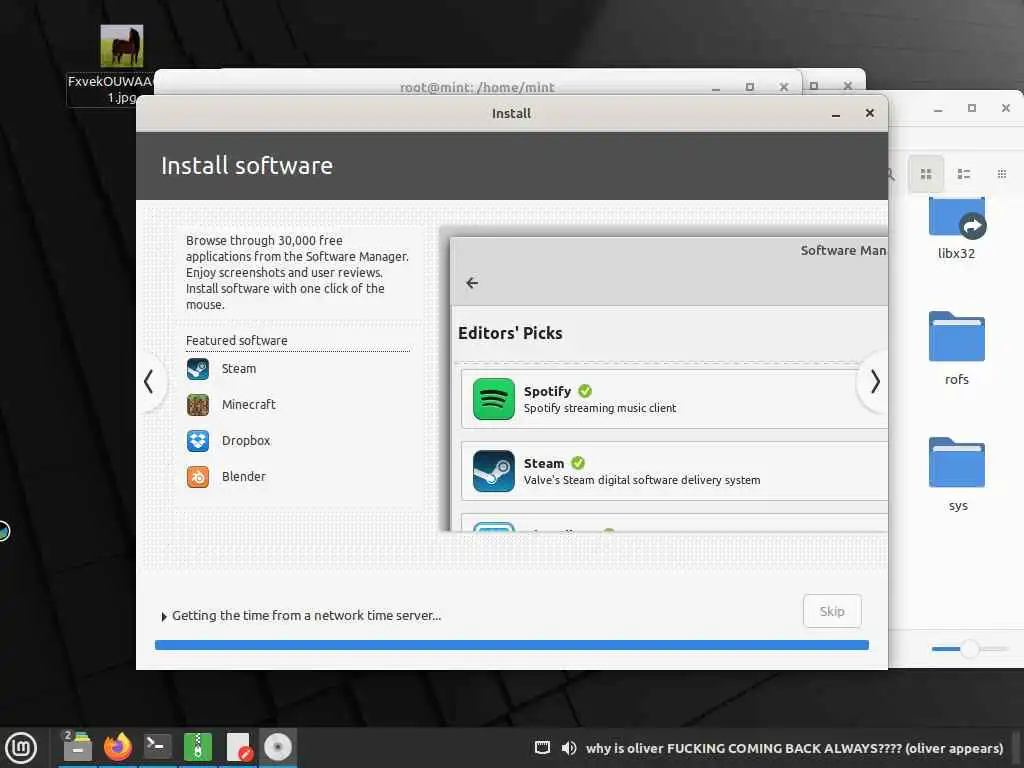
Task: Click the Editors' Picks heading
Action: pos(510,333)
